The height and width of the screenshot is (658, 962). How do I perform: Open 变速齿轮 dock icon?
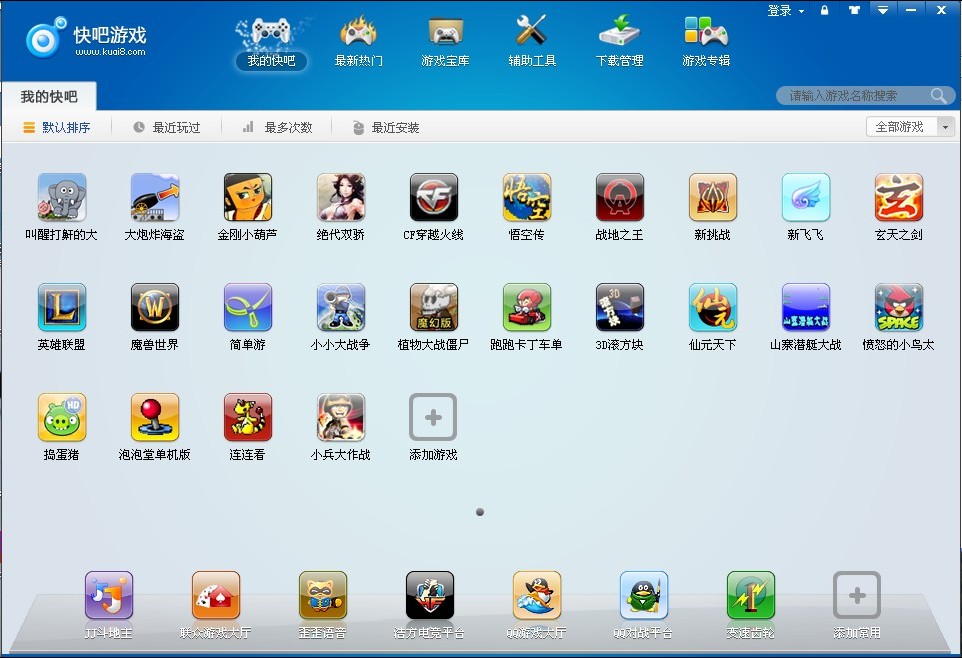tap(750, 595)
